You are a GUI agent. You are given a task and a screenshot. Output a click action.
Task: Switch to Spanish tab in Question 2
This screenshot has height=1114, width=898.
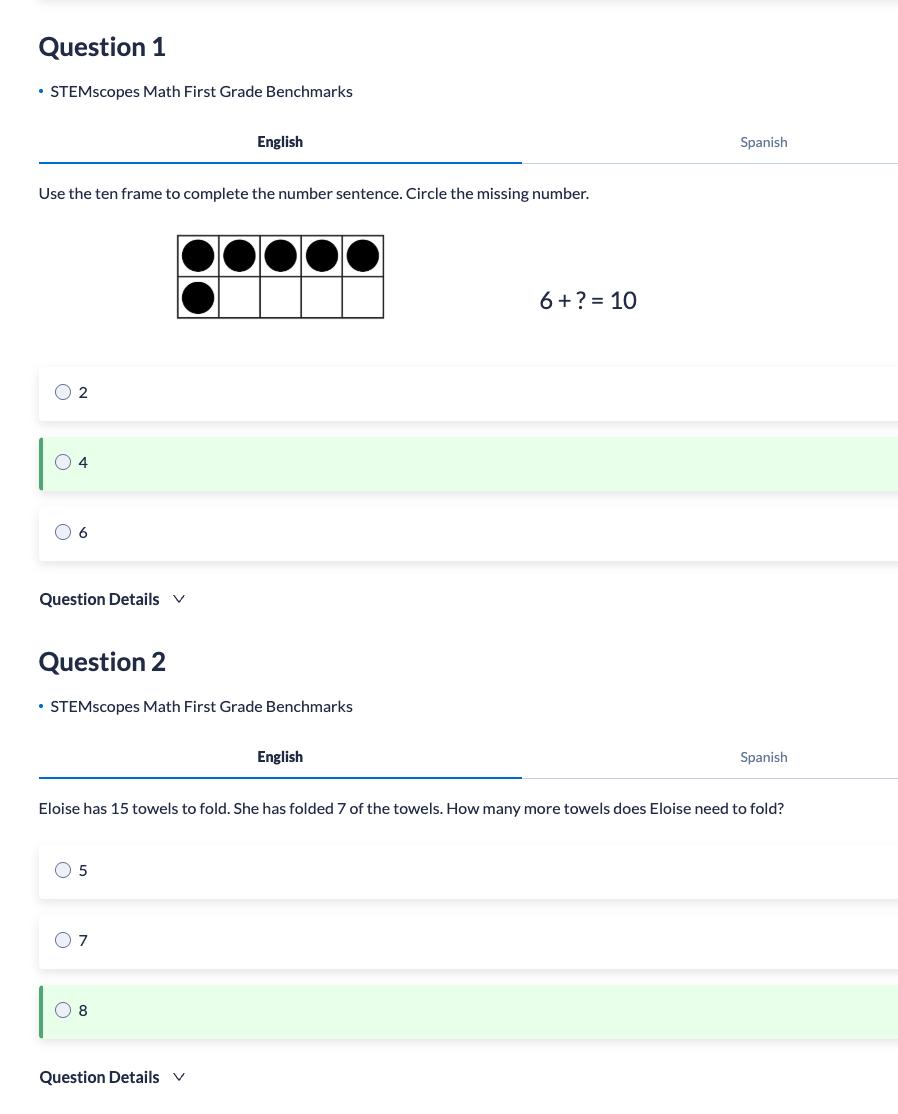pyautogui.click(x=764, y=757)
